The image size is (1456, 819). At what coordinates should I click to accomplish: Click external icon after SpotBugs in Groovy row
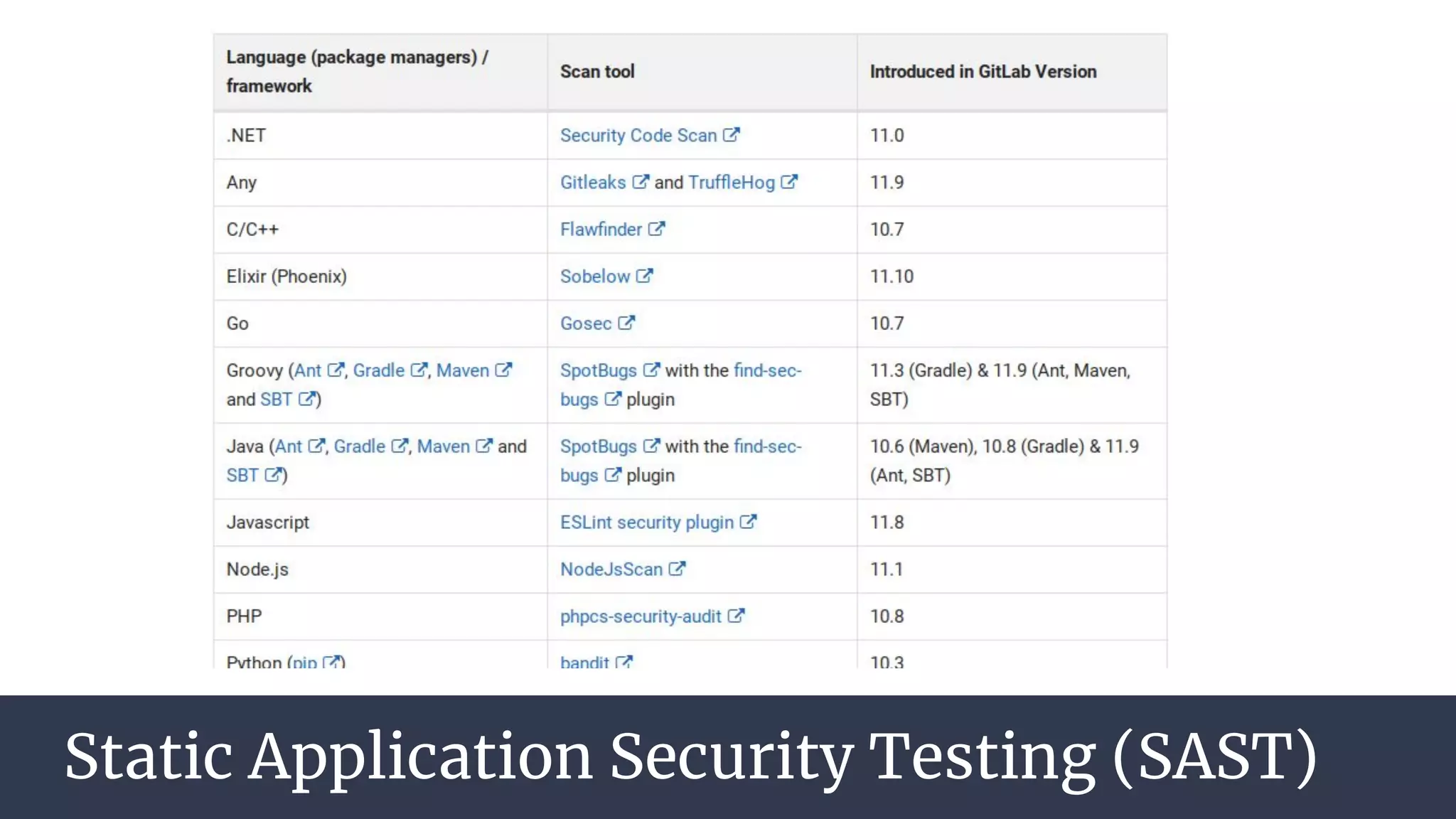[651, 370]
